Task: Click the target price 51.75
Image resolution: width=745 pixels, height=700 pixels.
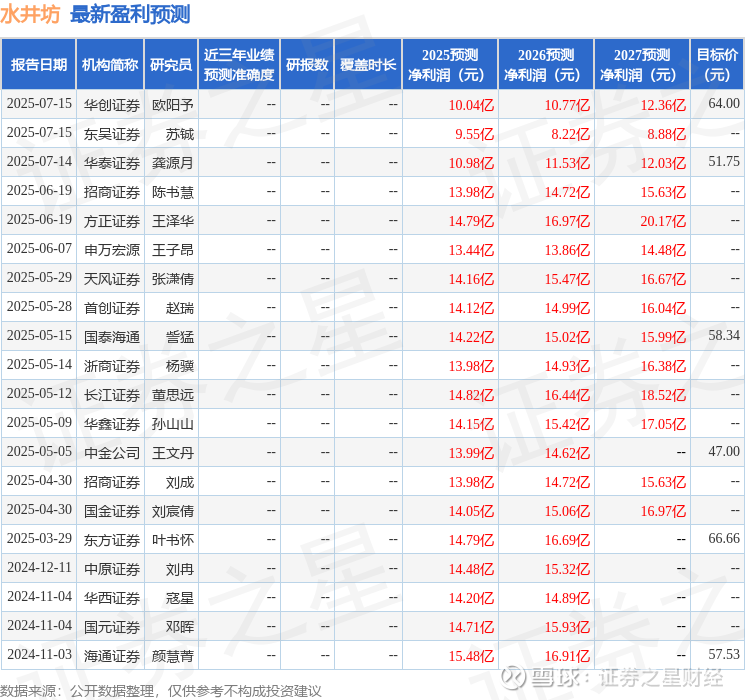Action: (x=724, y=161)
